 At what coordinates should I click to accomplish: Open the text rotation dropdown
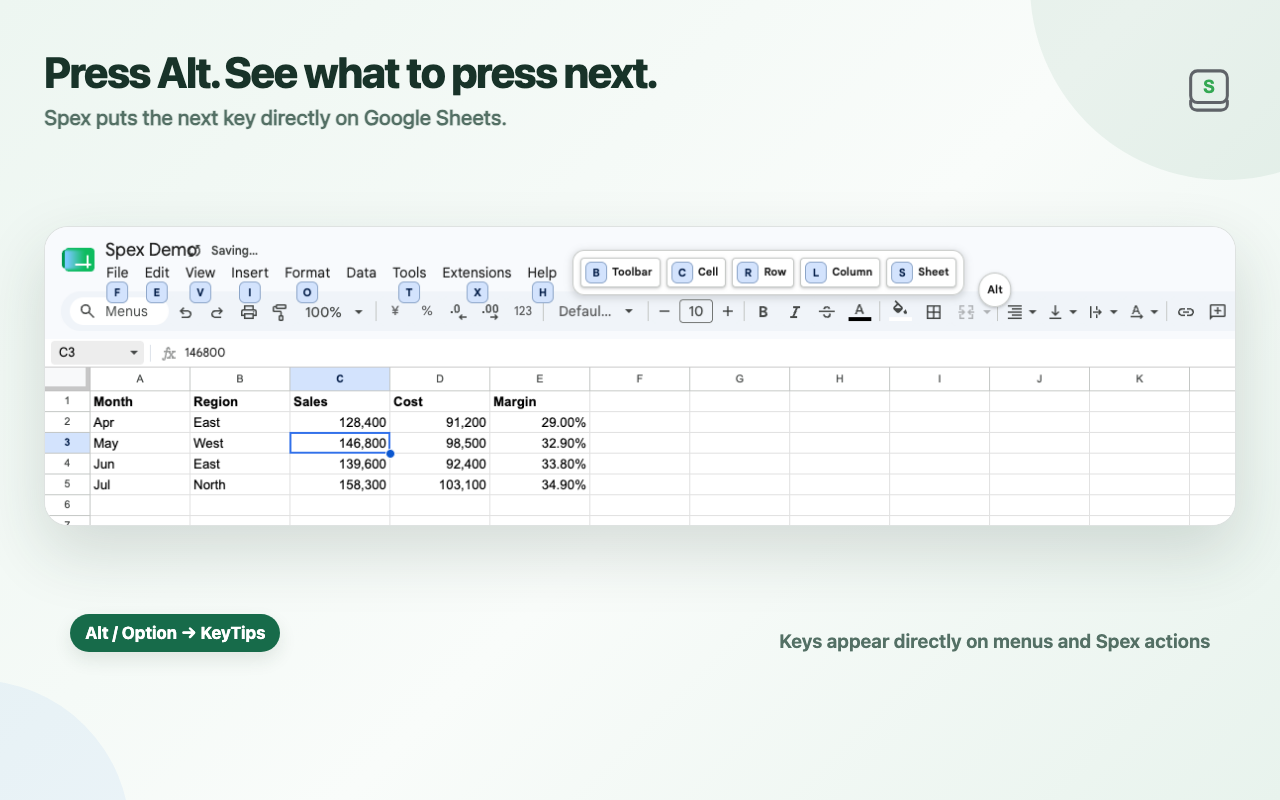point(1144,312)
